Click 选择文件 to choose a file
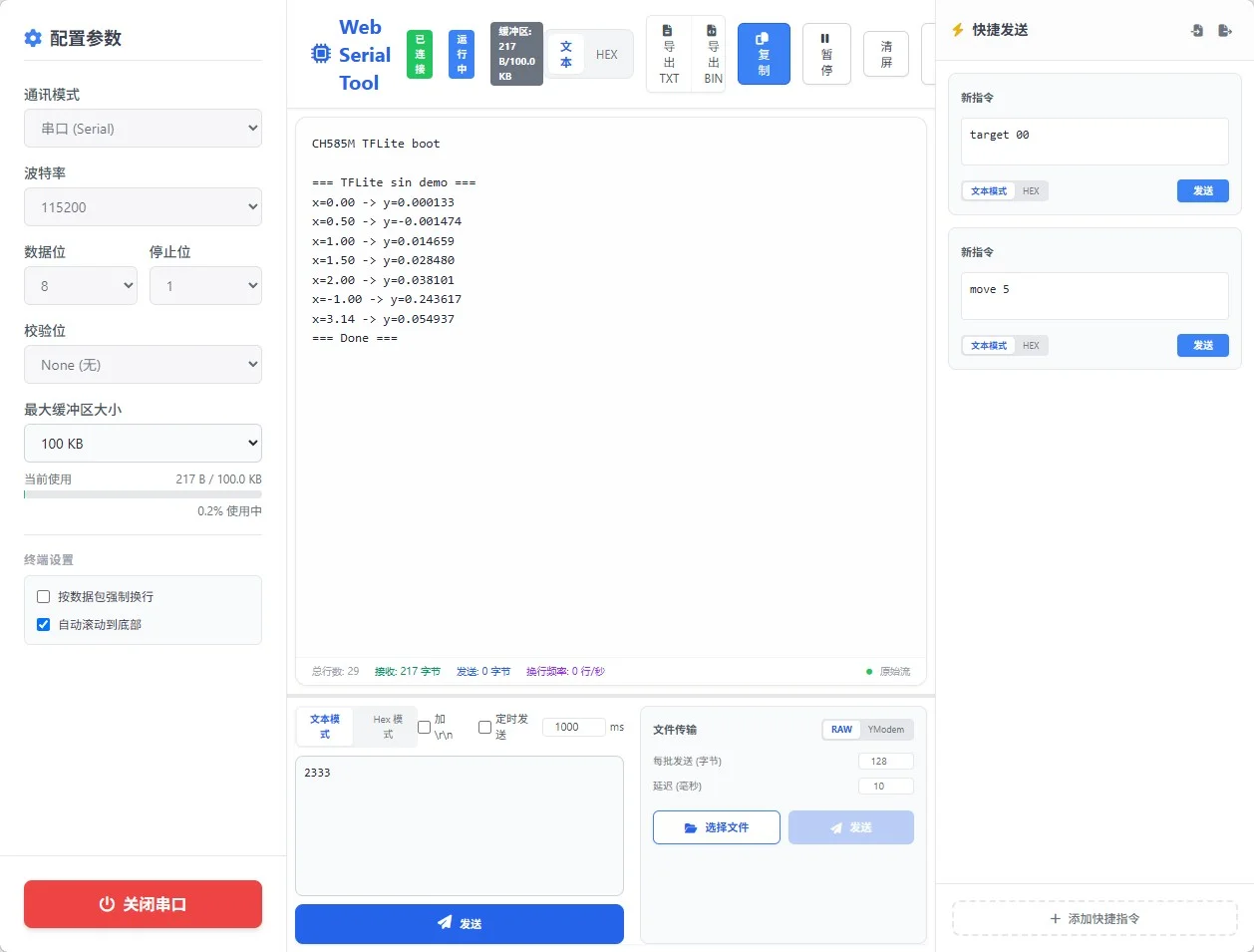This screenshot has width=1254, height=952. pyautogui.click(x=717, y=827)
